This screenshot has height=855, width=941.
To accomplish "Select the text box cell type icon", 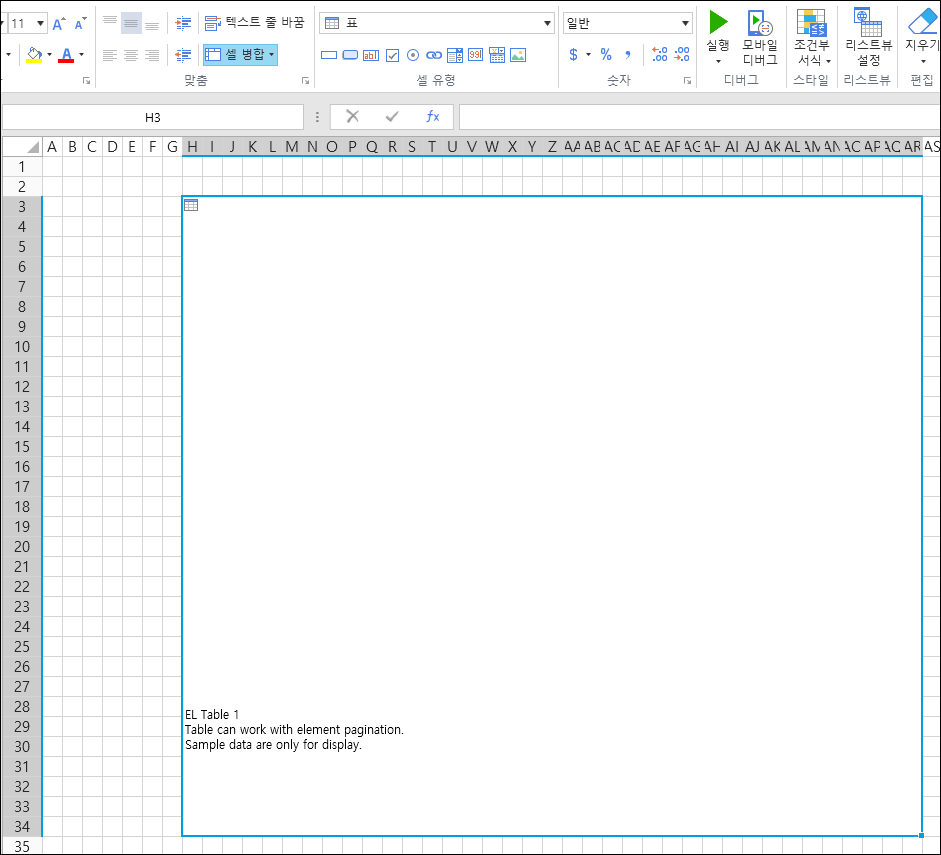I will 371,55.
